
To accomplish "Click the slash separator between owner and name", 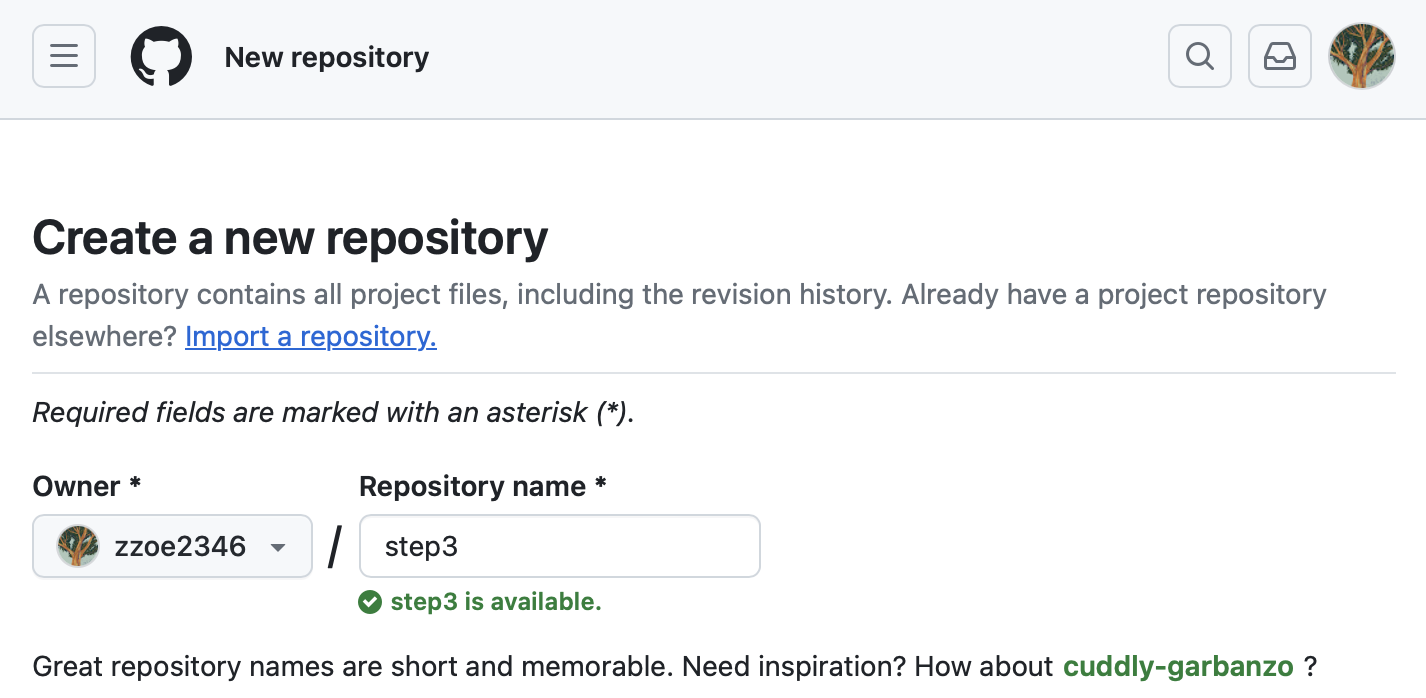I will (x=335, y=547).
